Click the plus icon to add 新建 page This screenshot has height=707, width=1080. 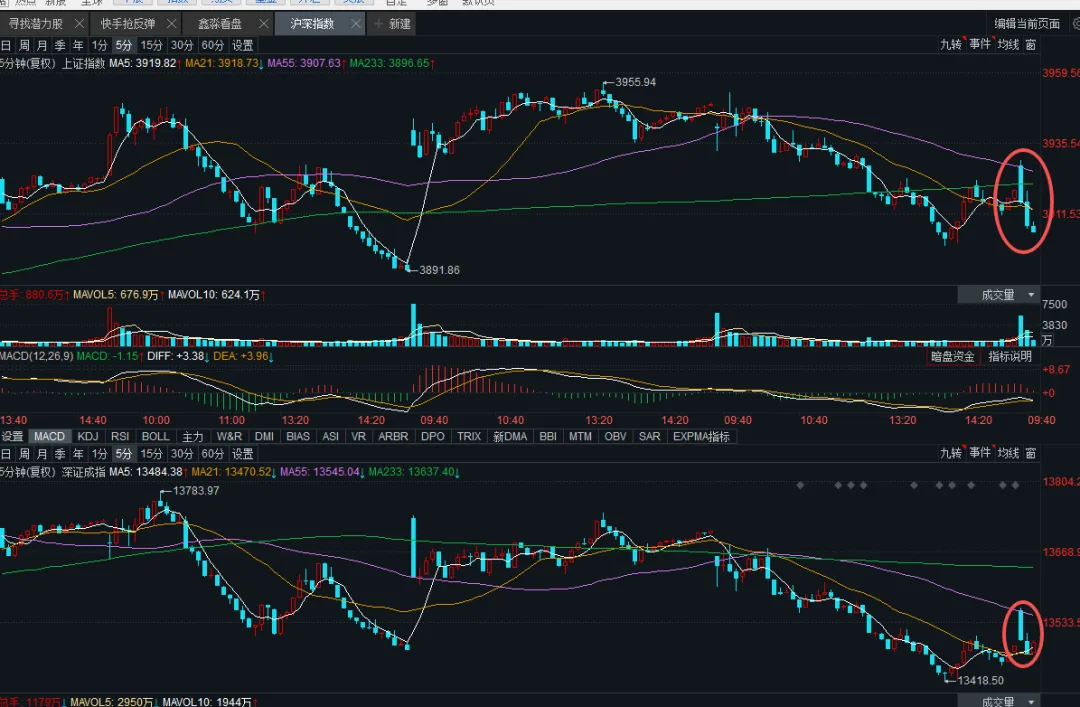(x=379, y=24)
